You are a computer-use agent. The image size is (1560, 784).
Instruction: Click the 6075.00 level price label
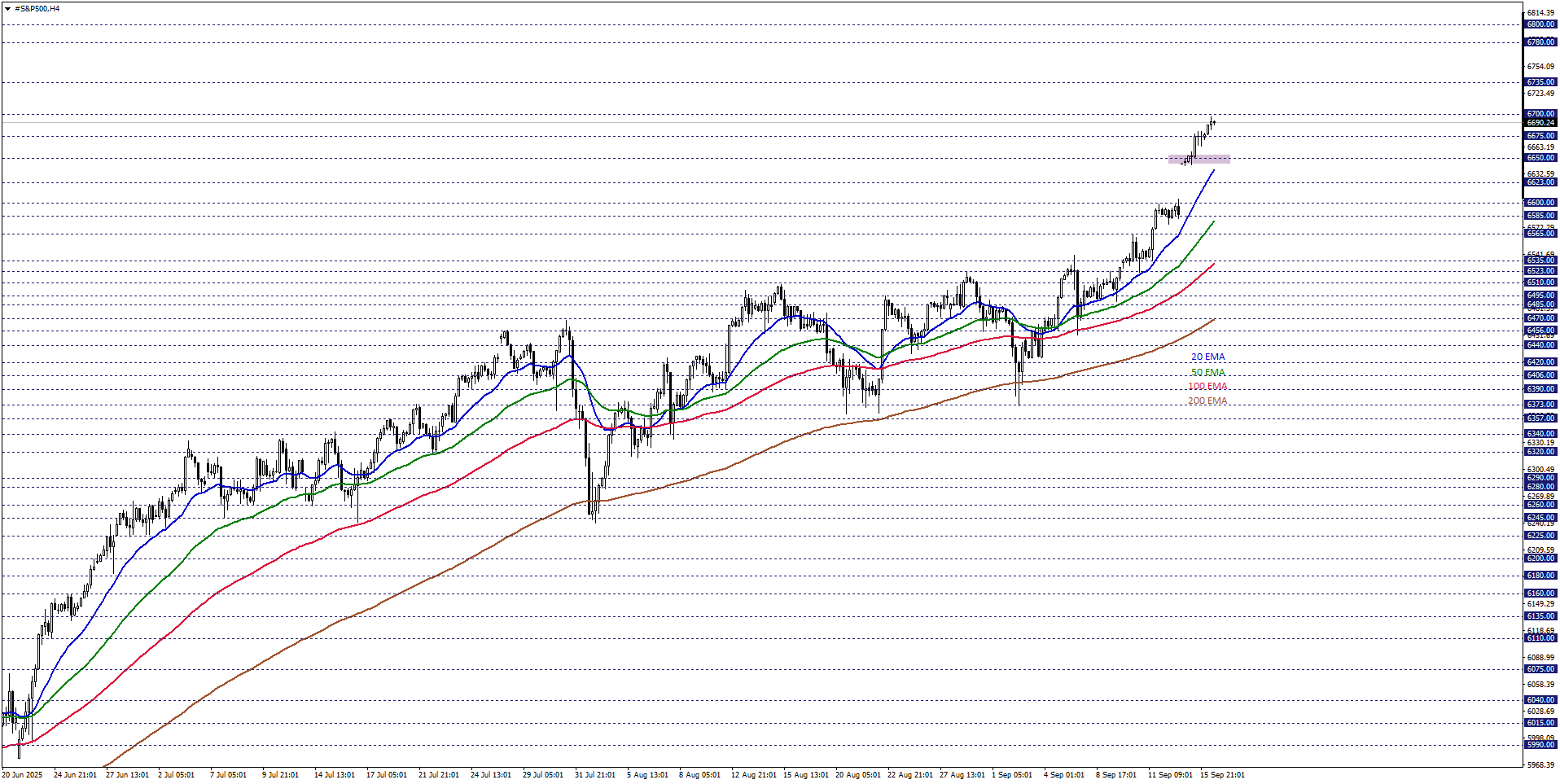click(x=1540, y=669)
